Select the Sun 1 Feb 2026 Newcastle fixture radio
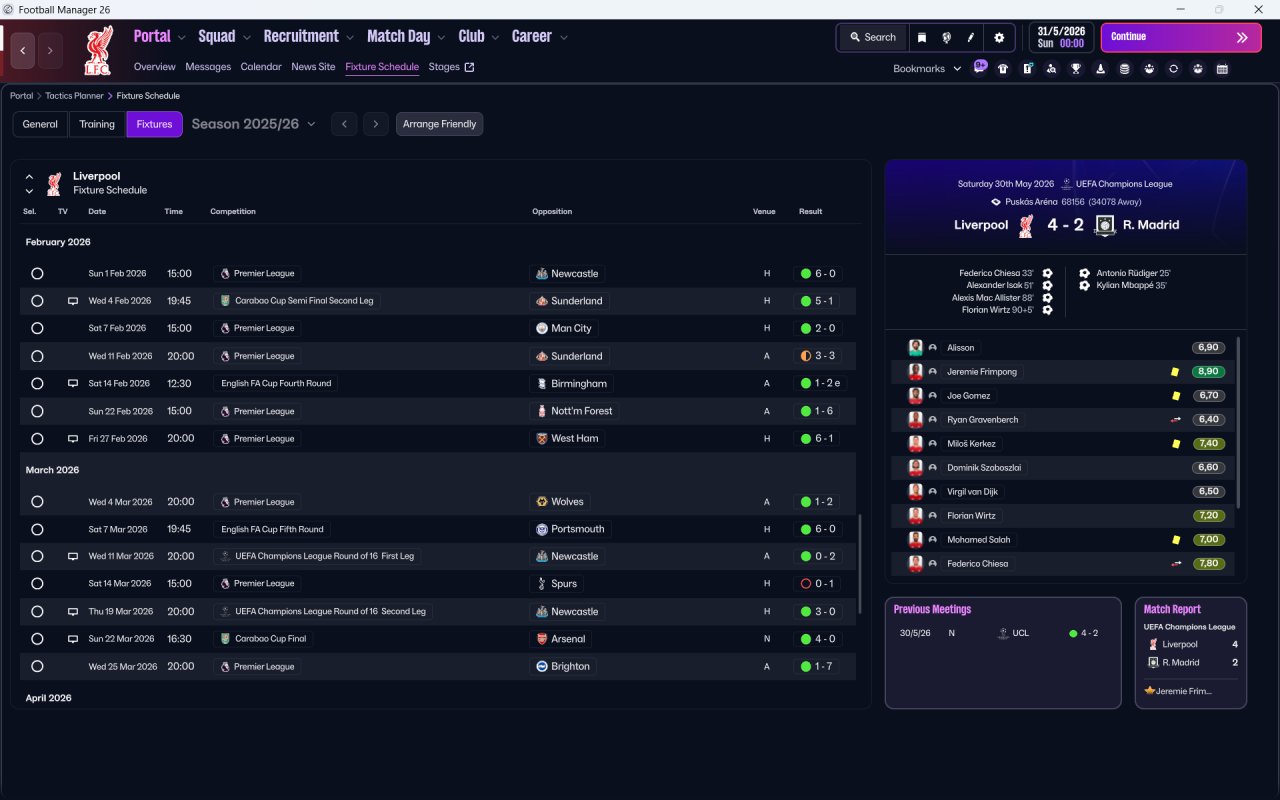This screenshot has width=1280, height=800. pyautogui.click(x=37, y=273)
